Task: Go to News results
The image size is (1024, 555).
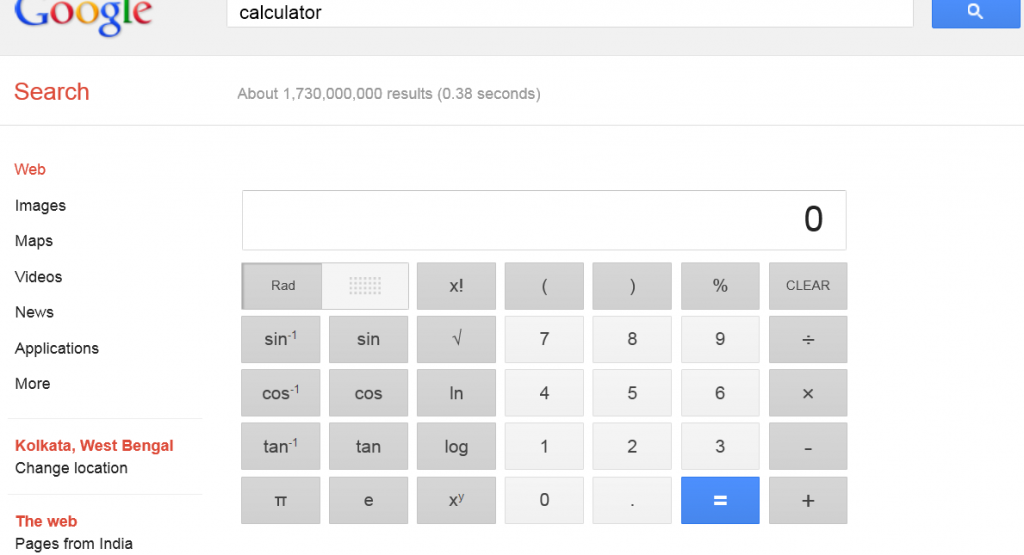Action: pyautogui.click(x=35, y=312)
